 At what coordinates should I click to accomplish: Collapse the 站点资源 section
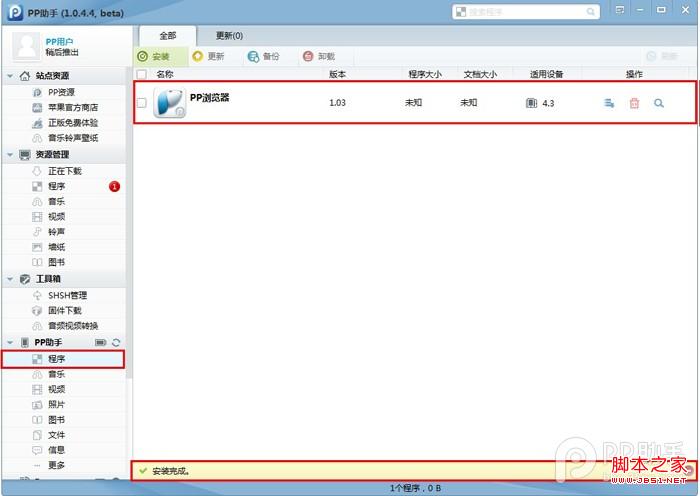[10, 76]
